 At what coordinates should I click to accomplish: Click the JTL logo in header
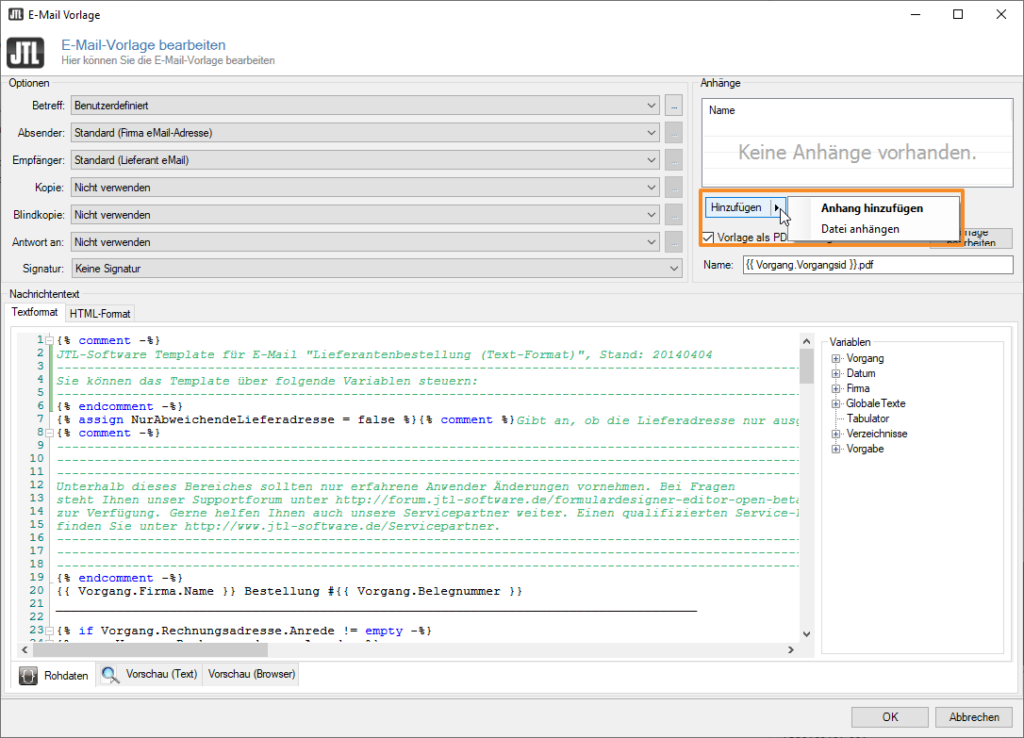point(25,52)
